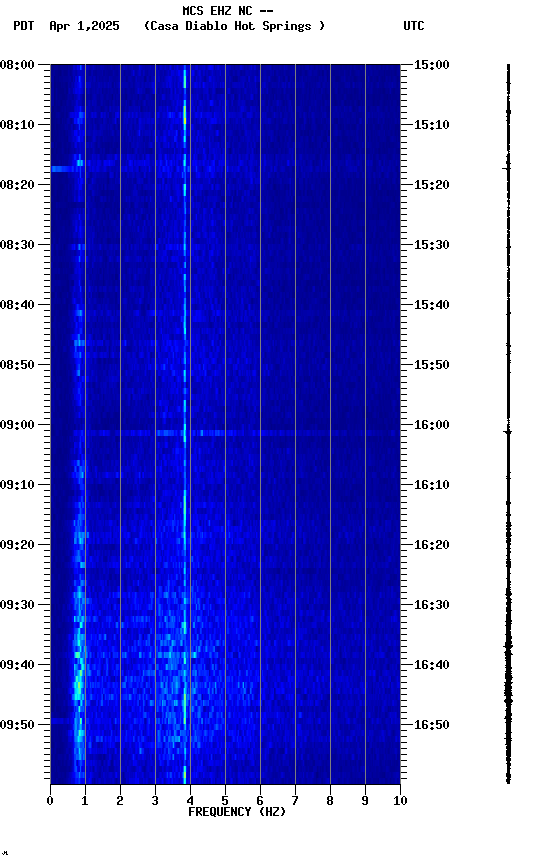Click the 09:50 PDT time label
The image size is (552, 864).
pos(17,725)
